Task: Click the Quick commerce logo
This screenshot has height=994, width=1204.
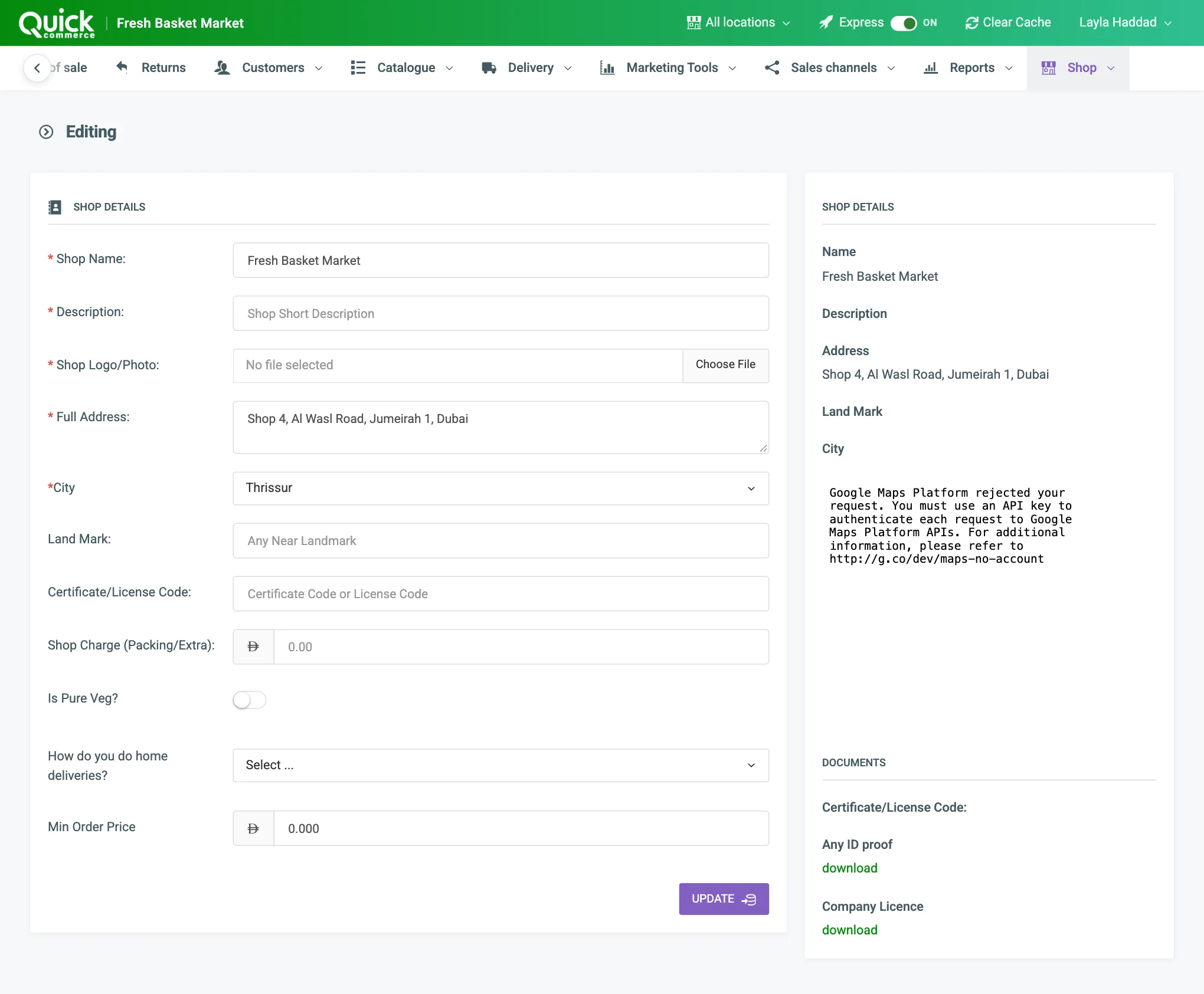Action: pyautogui.click(x=57, y=24)
